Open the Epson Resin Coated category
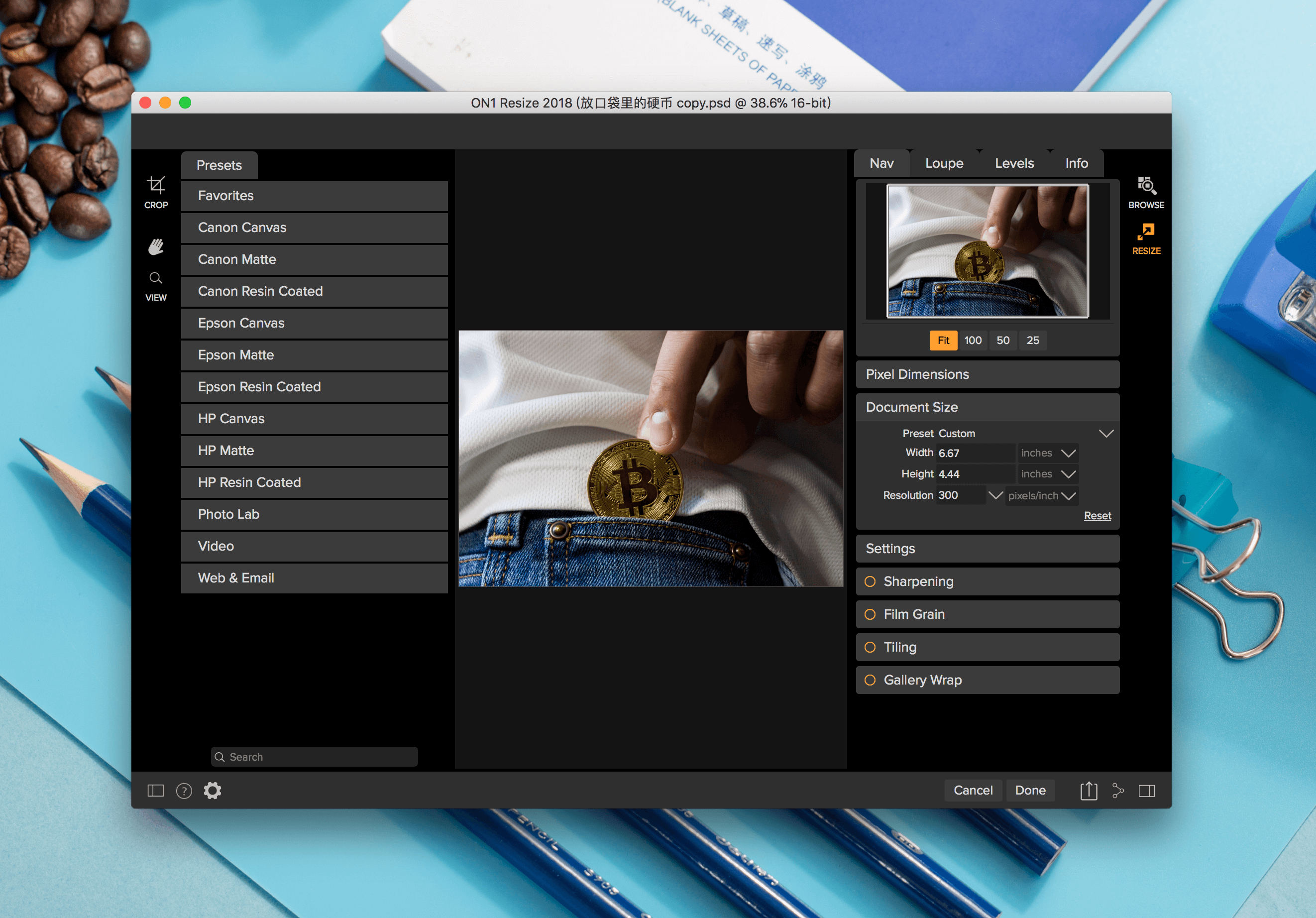Viewport: 1316px width, 918px height. click(314, 387)
